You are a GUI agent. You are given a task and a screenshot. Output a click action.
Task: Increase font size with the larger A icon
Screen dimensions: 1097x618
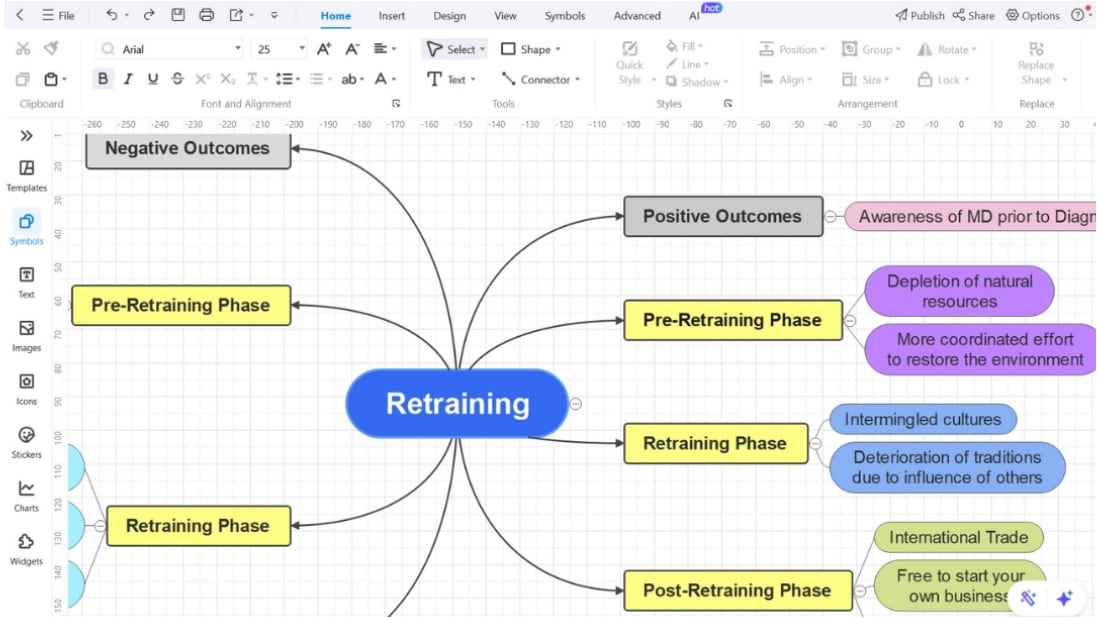324,48
